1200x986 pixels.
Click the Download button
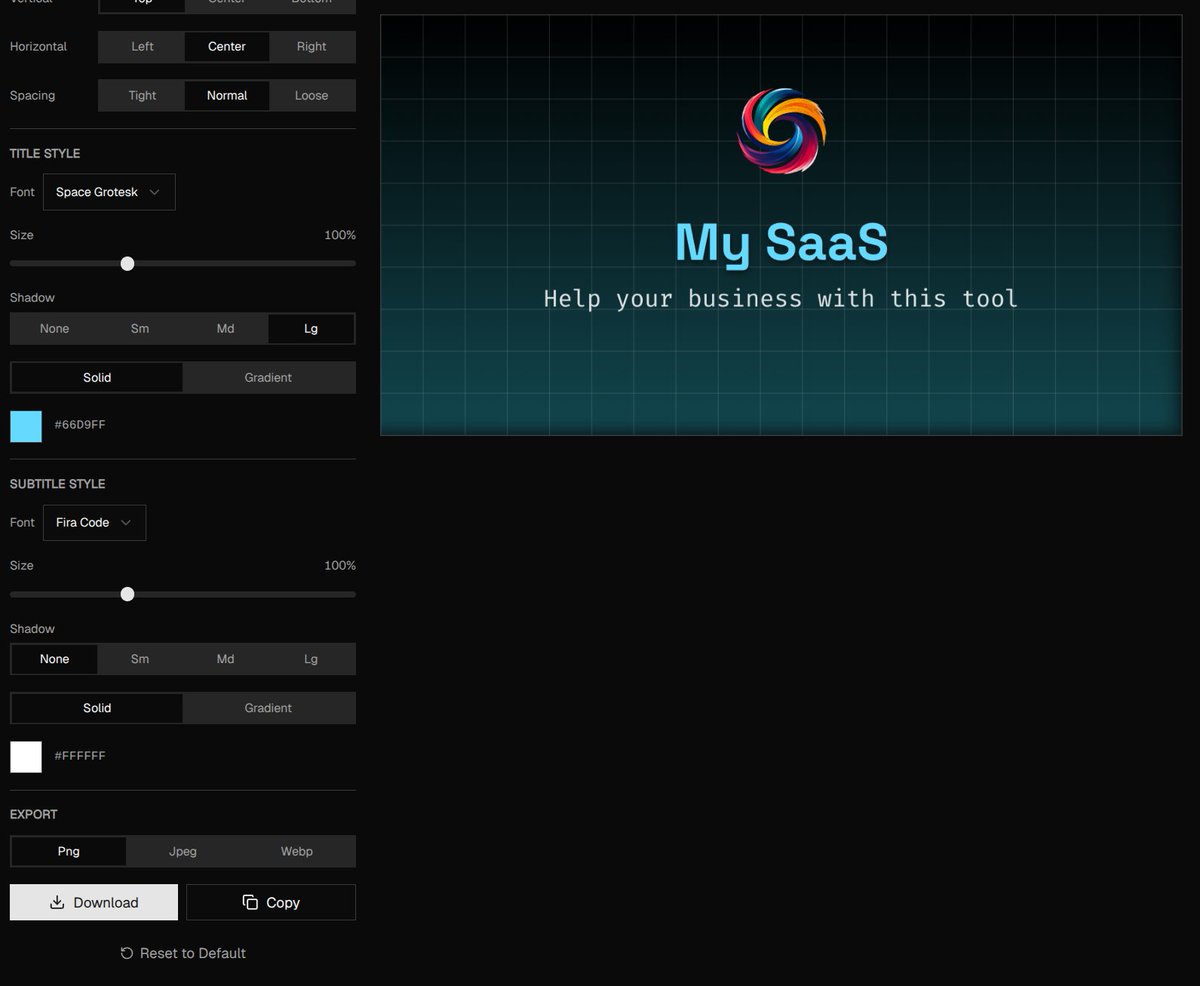click(94, 902)
